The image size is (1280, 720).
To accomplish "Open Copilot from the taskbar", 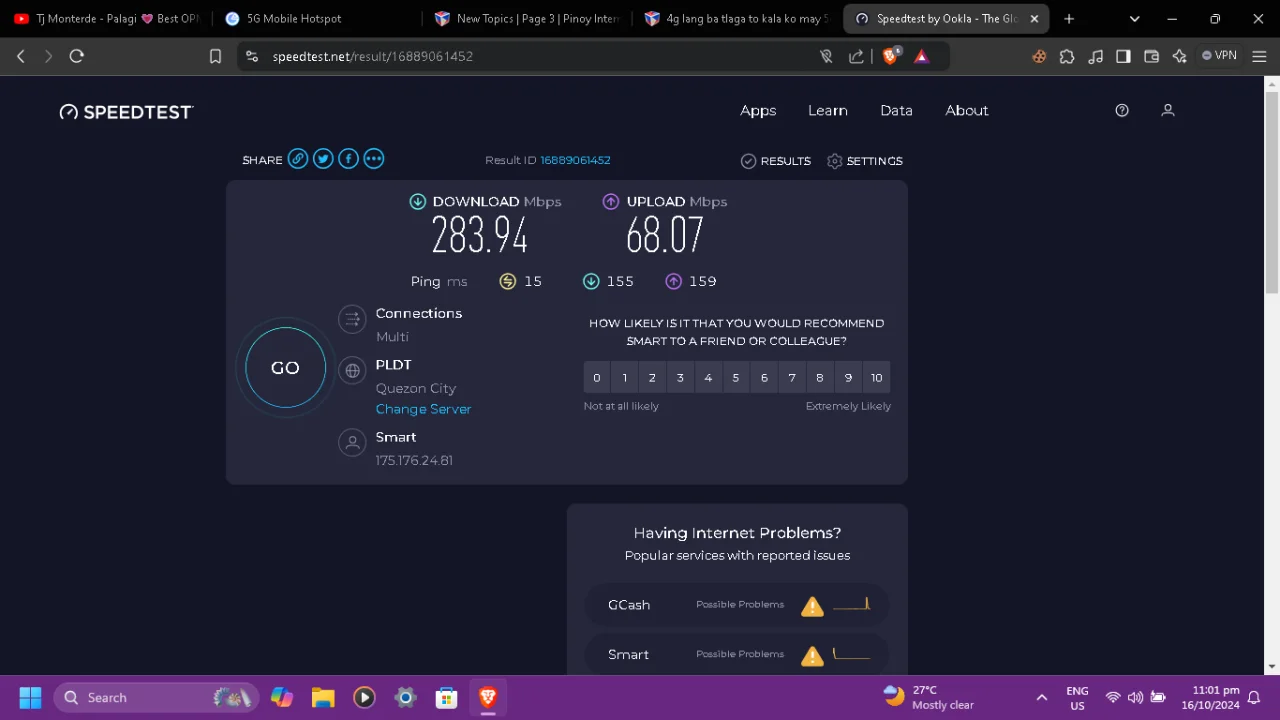I will (x=282, y=697).
